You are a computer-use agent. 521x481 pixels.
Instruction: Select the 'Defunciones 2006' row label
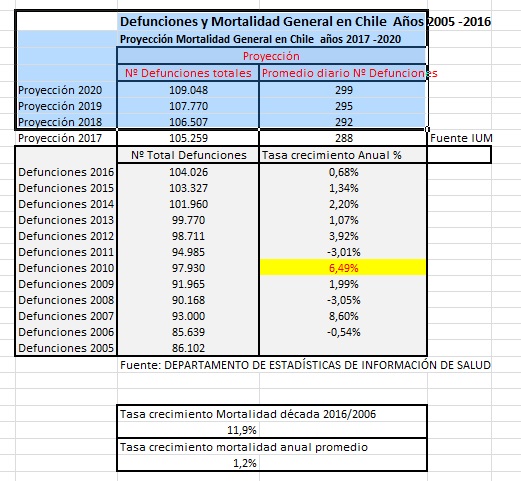(x=66, y=332)
